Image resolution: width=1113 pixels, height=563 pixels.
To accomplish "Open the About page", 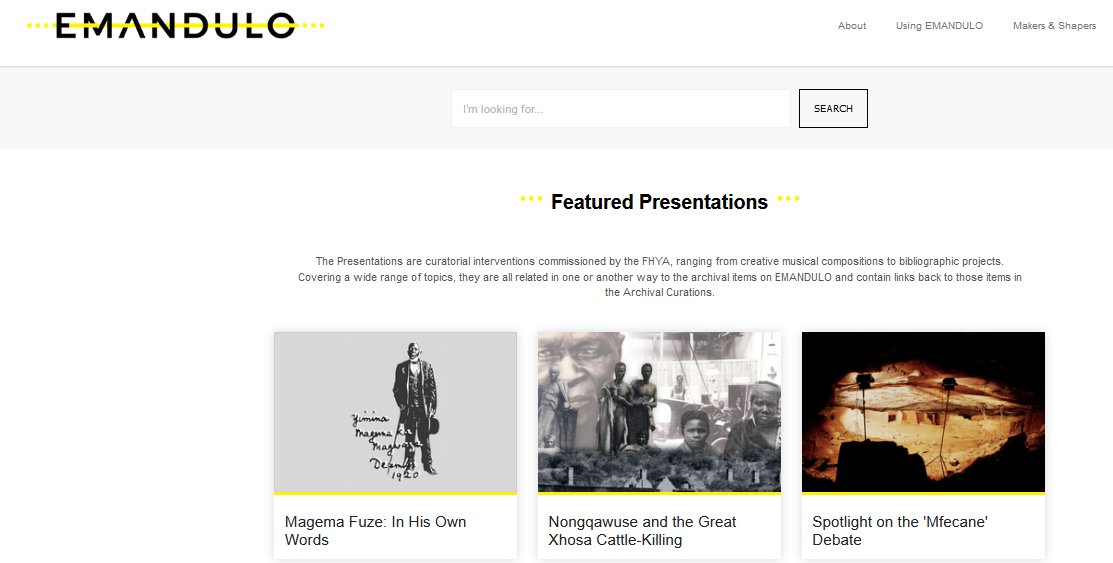I will click(852, 26).
